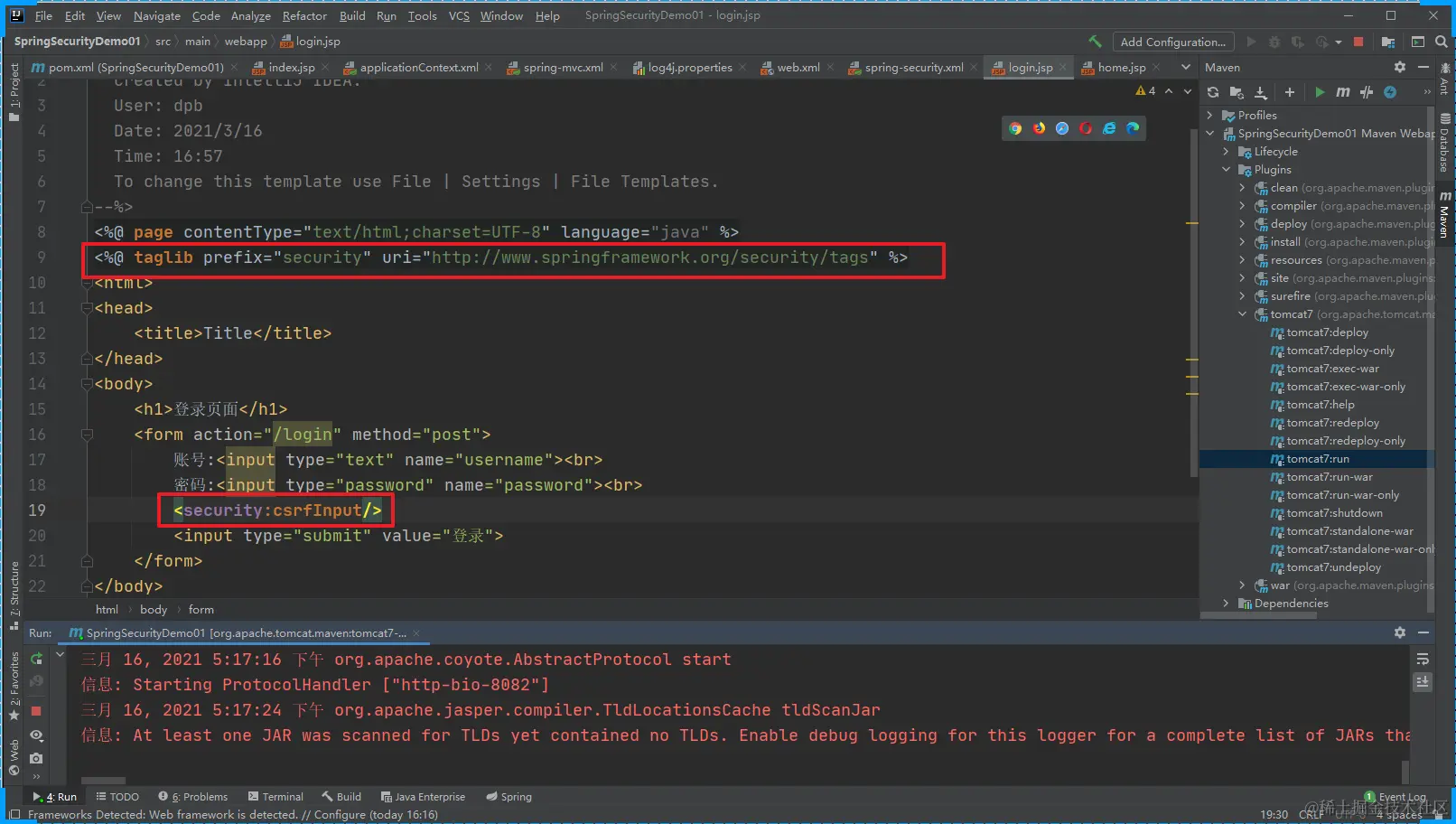Fold the form tag at line 16

87,435
